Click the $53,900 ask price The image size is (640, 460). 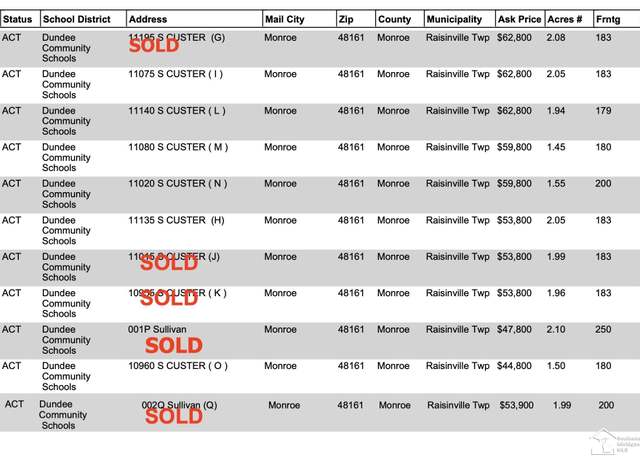point(516,405)
